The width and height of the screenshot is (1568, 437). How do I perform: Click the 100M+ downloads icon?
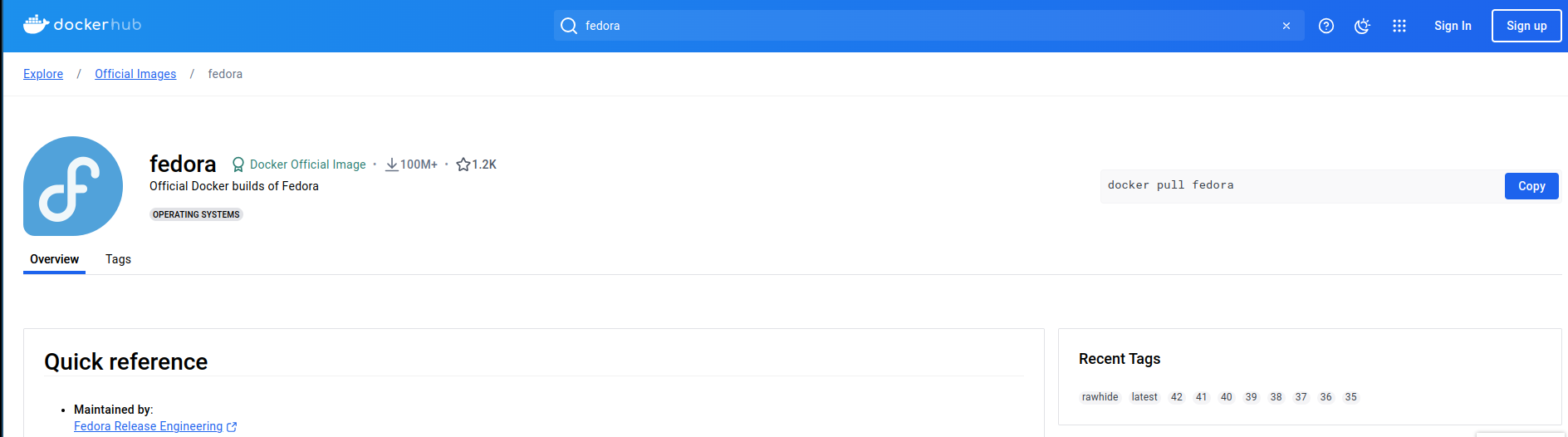pyautogui.click(x=391, y=164)
